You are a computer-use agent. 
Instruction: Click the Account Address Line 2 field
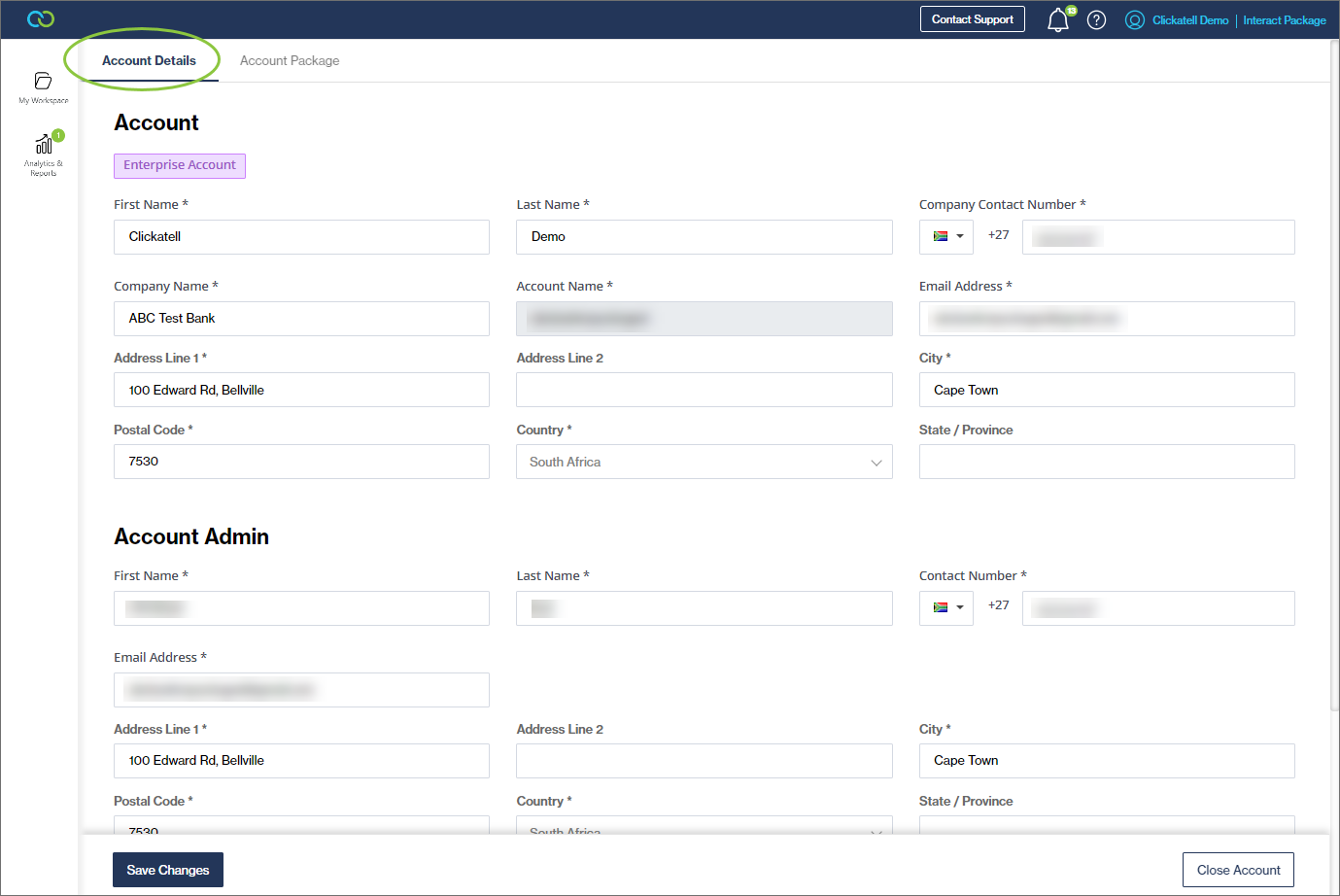tap(704, 391)
